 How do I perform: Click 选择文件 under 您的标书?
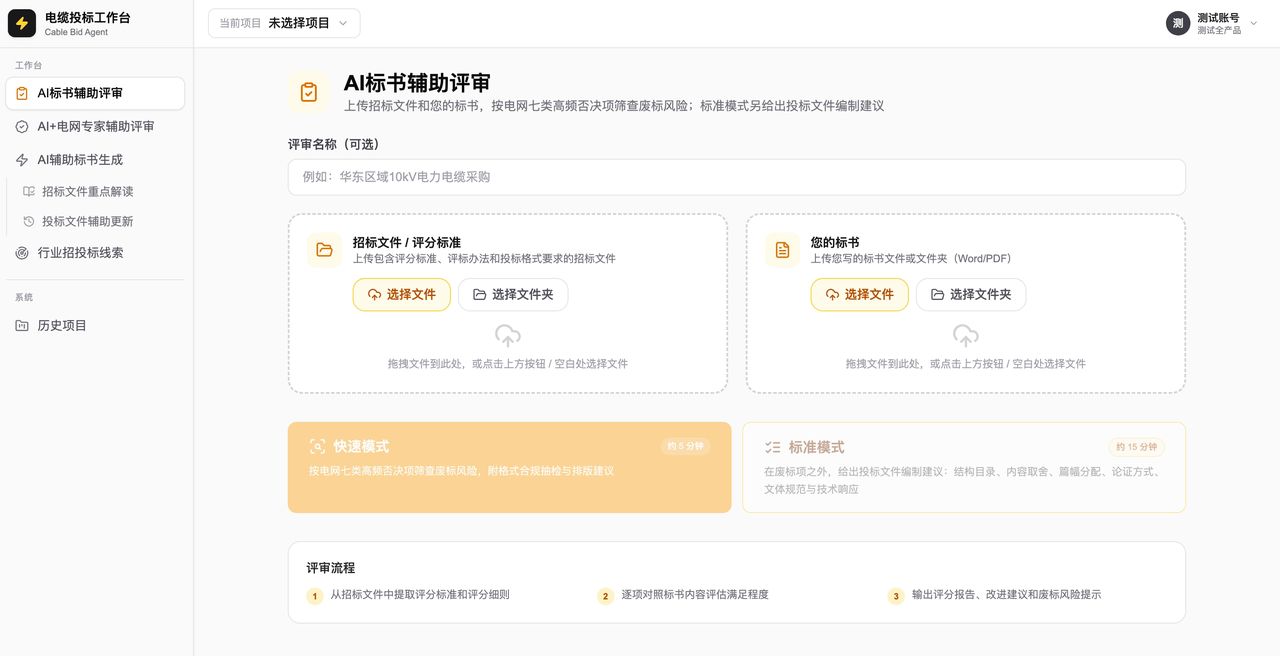click(860, 294)
